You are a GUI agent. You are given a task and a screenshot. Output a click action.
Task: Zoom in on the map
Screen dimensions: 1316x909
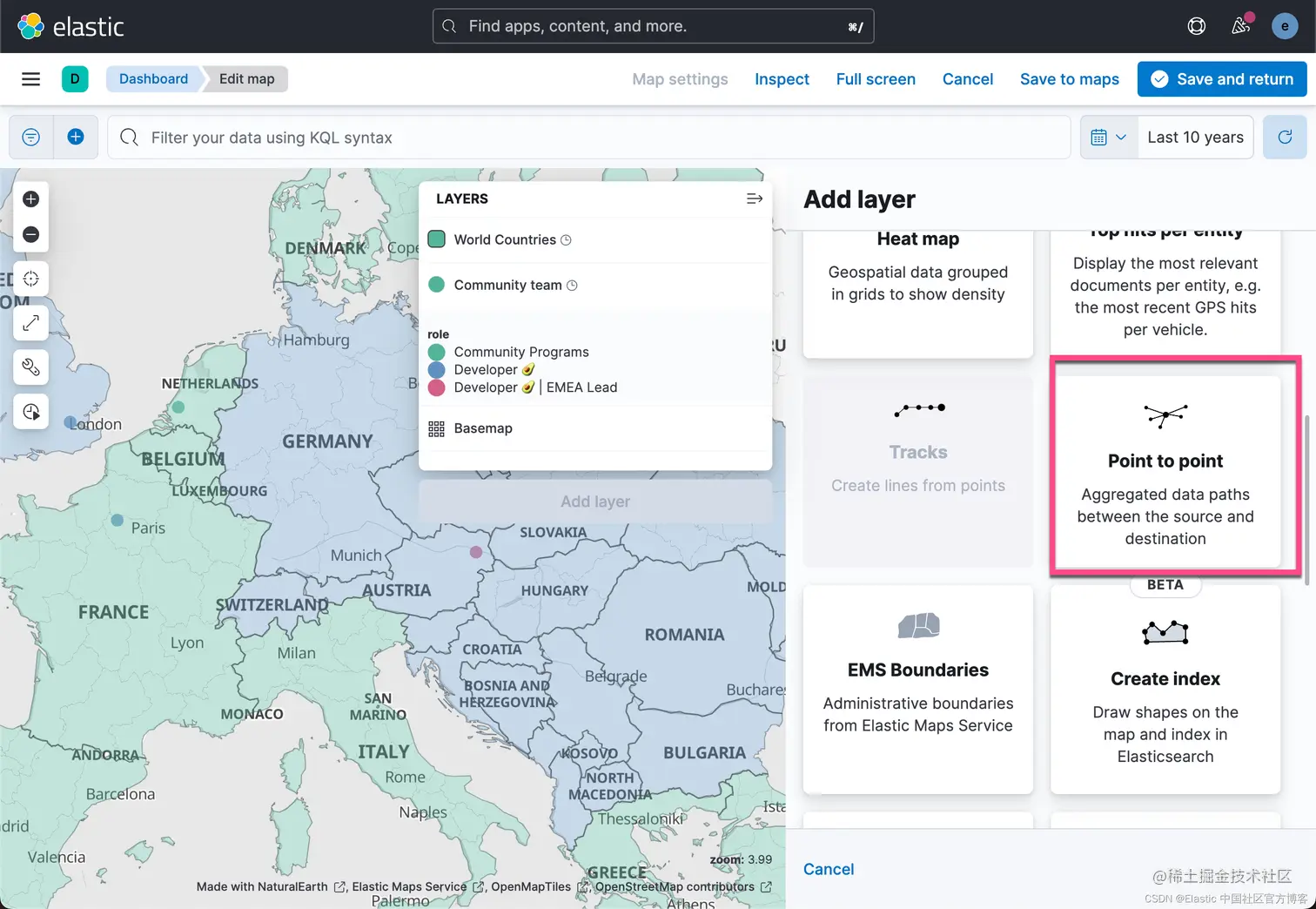pos(31,199)
